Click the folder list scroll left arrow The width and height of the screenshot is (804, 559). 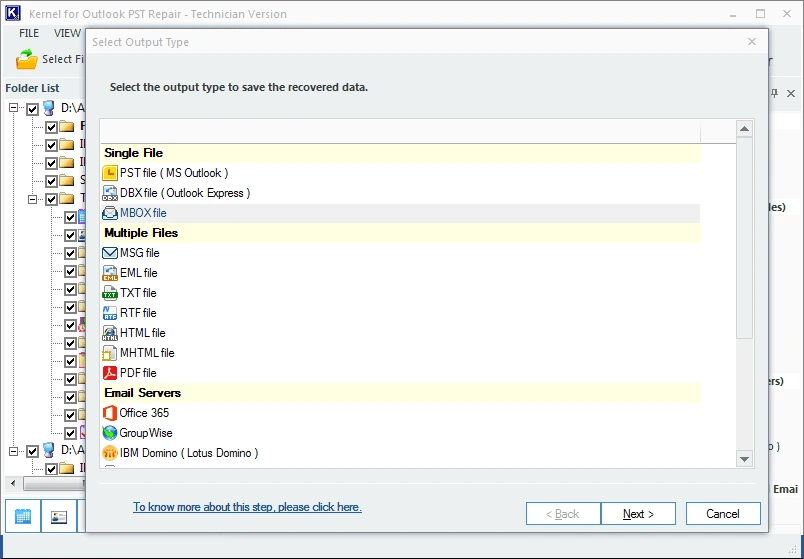pyautogui.click(x=13, y=483)
